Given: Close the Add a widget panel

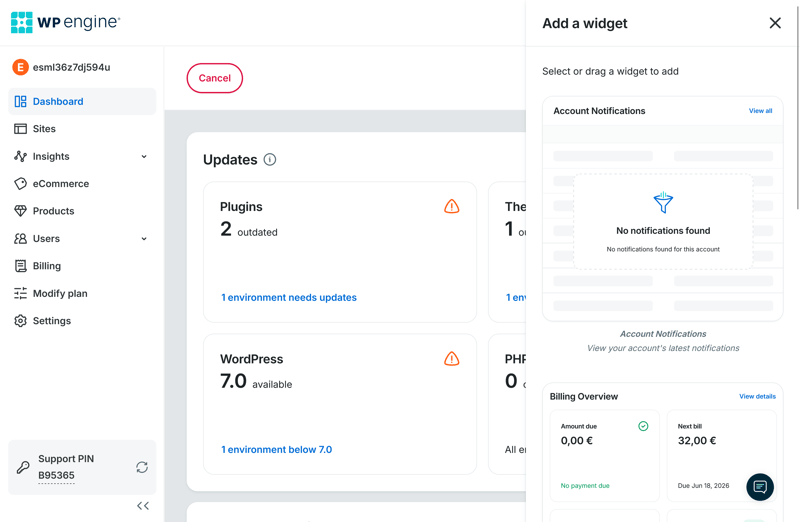Looking at the screenshot, I should pyautogui.click(x=775, y=23).
